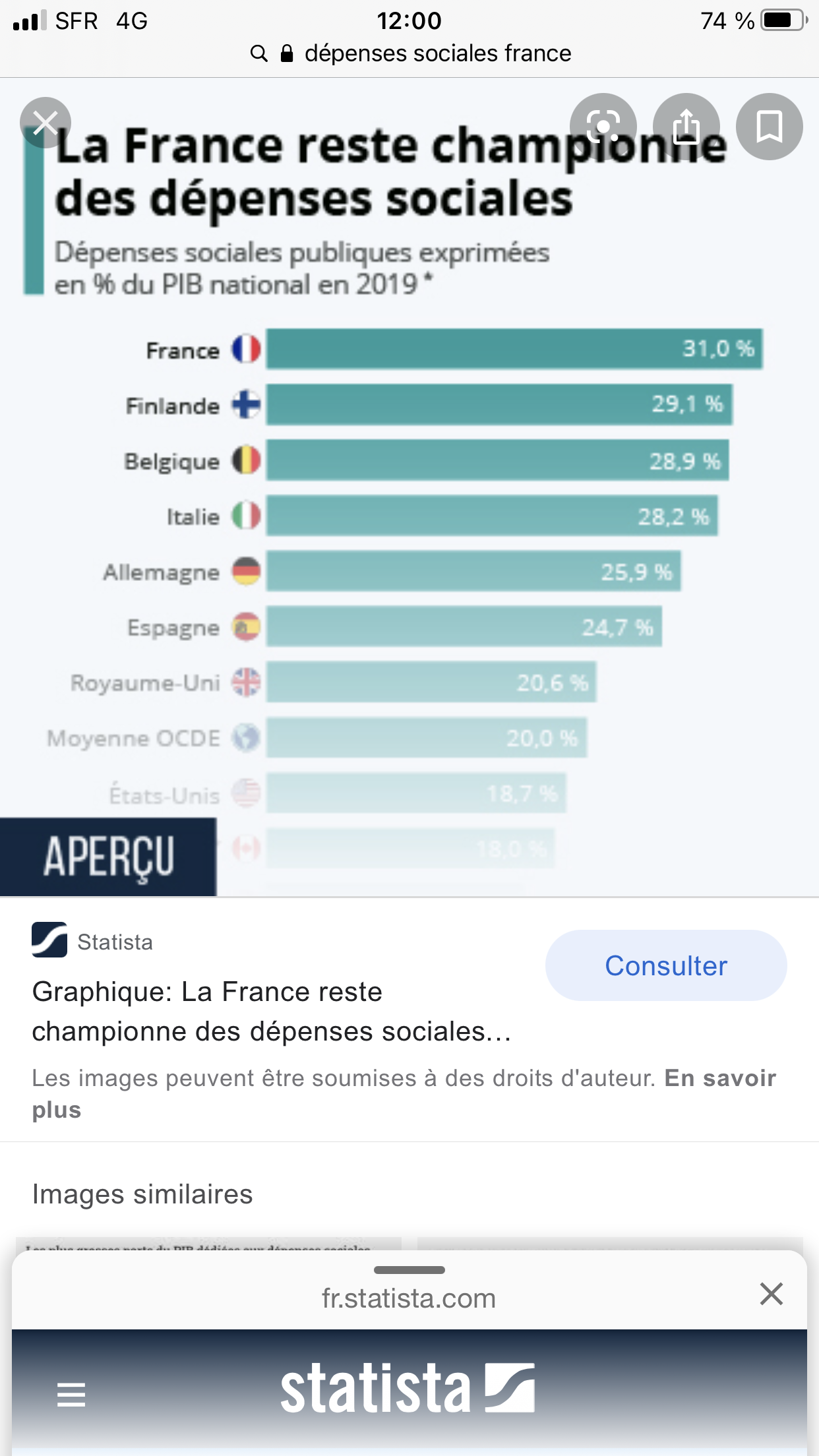
Task: Tap the padlock security icon
Action: pos(287,53)
